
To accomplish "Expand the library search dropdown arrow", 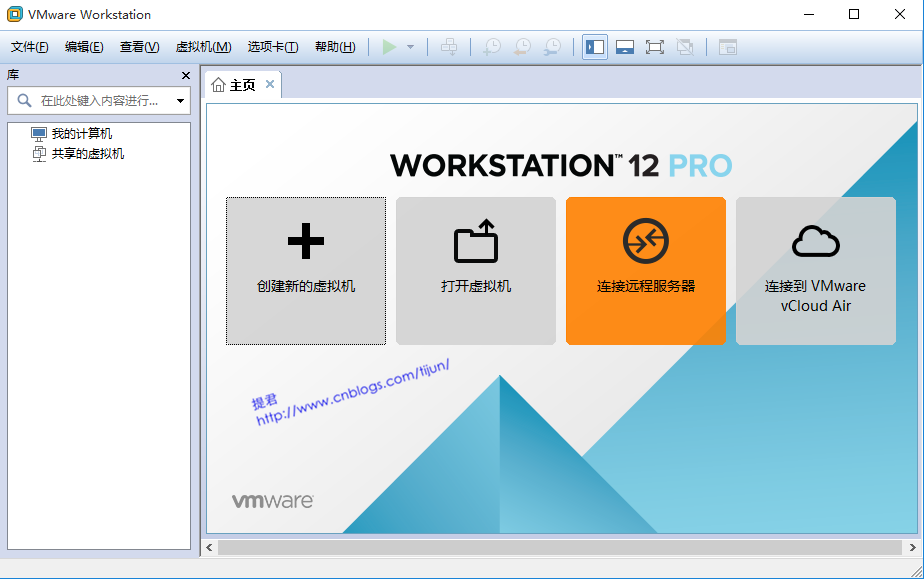I will pos(180,101).
